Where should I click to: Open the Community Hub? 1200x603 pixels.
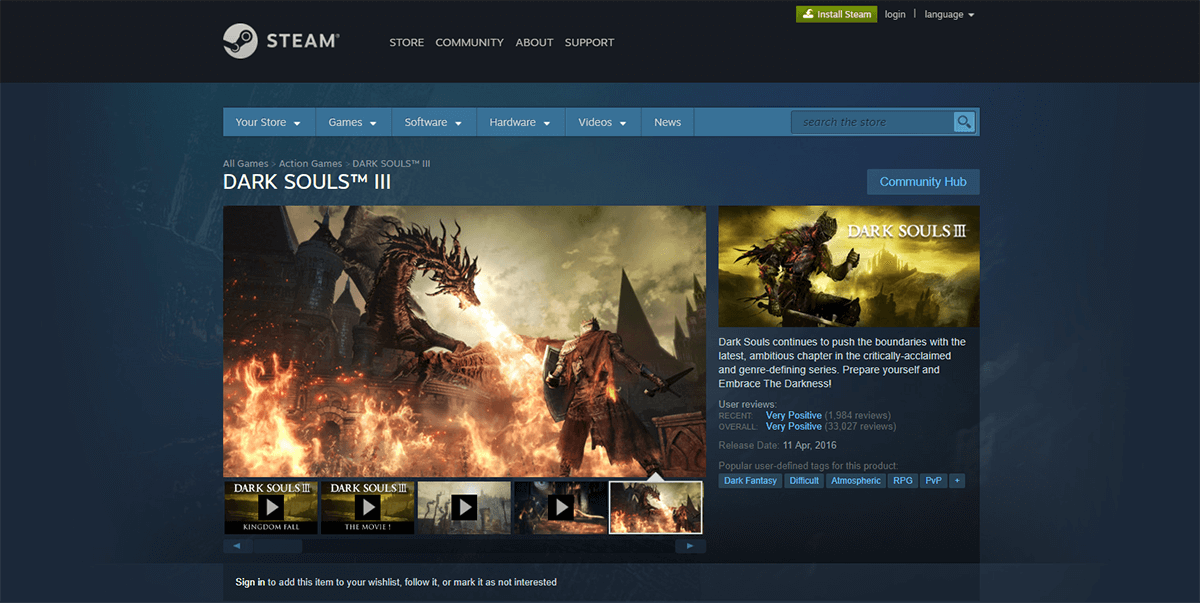pos(923,182)
